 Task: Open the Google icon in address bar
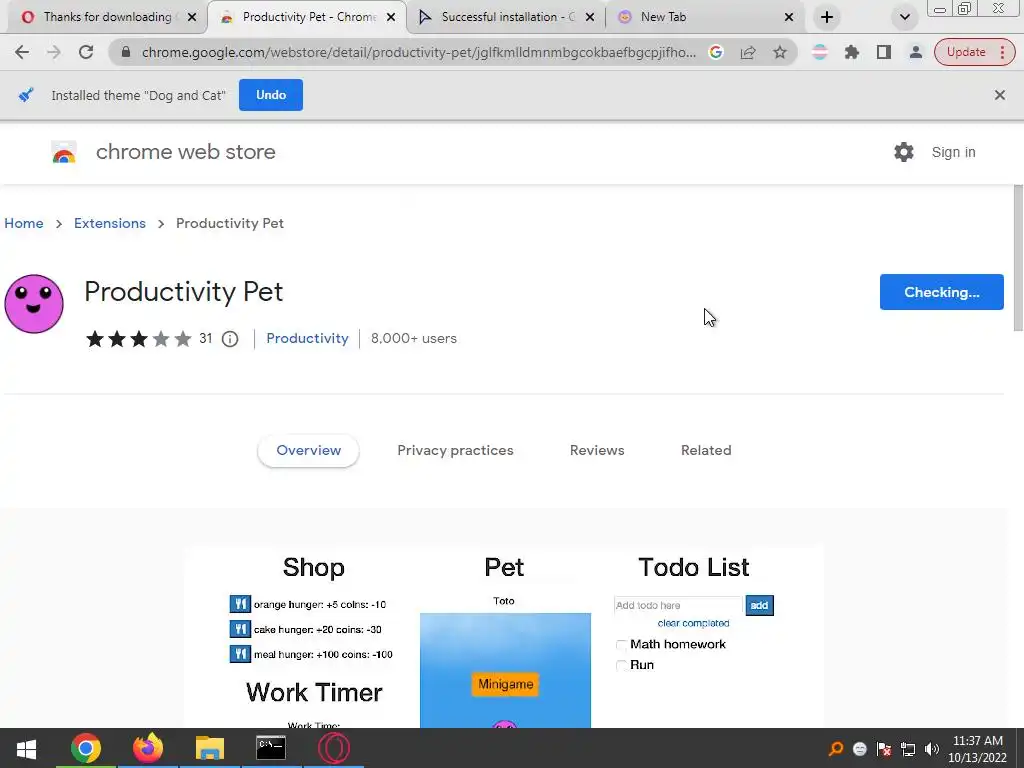point(716,52)
